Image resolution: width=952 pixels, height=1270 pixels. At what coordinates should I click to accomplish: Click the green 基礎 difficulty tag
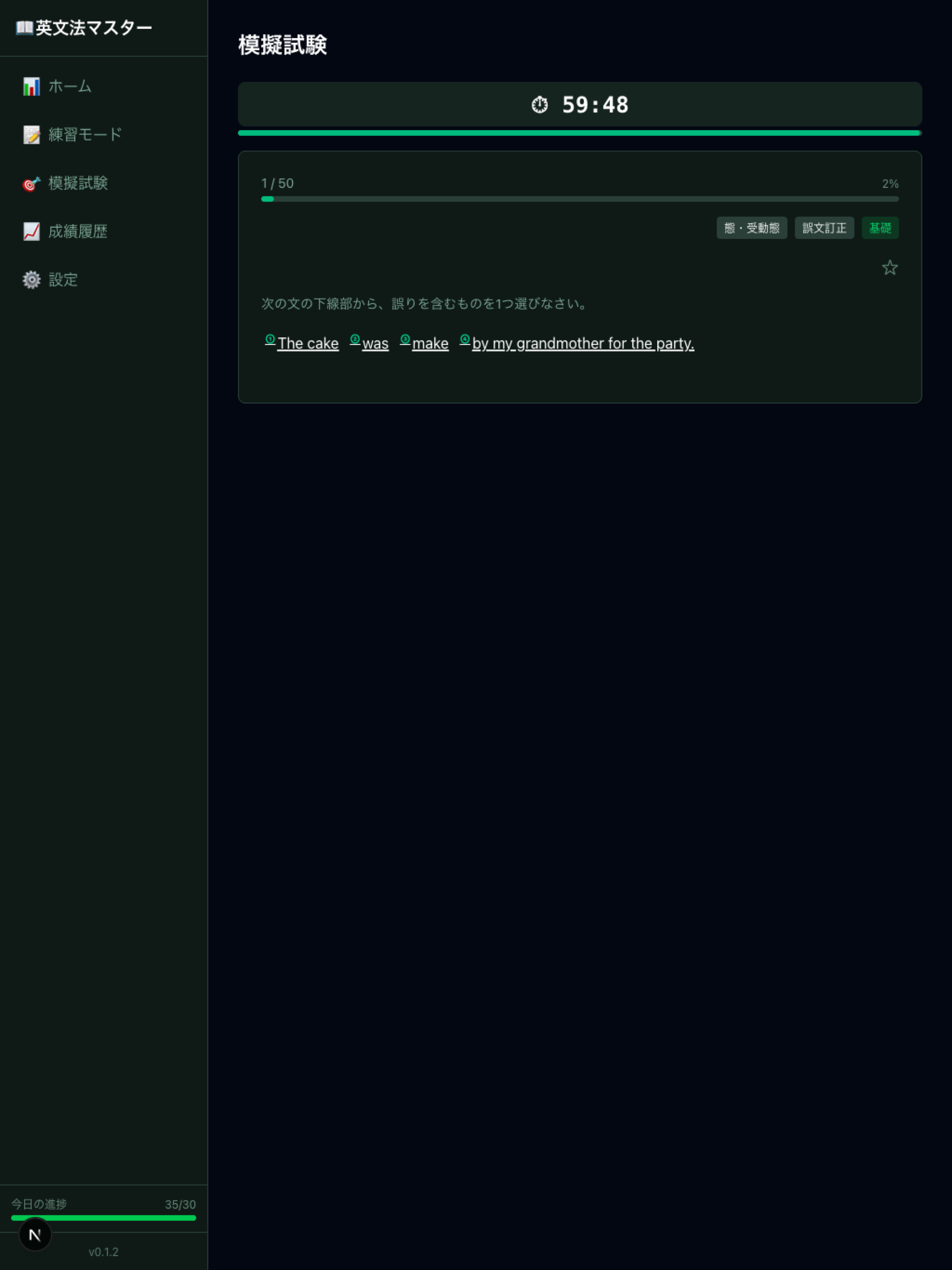879,228
